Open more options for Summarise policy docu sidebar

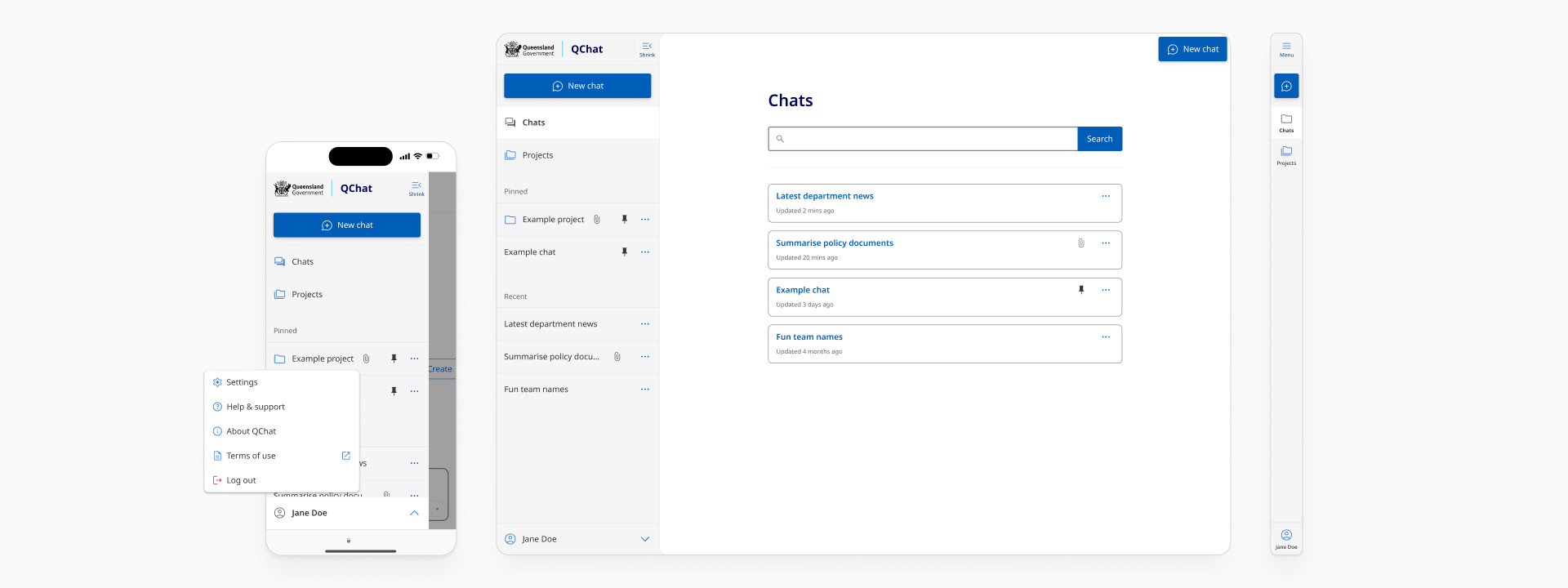[x=645, y=357]
